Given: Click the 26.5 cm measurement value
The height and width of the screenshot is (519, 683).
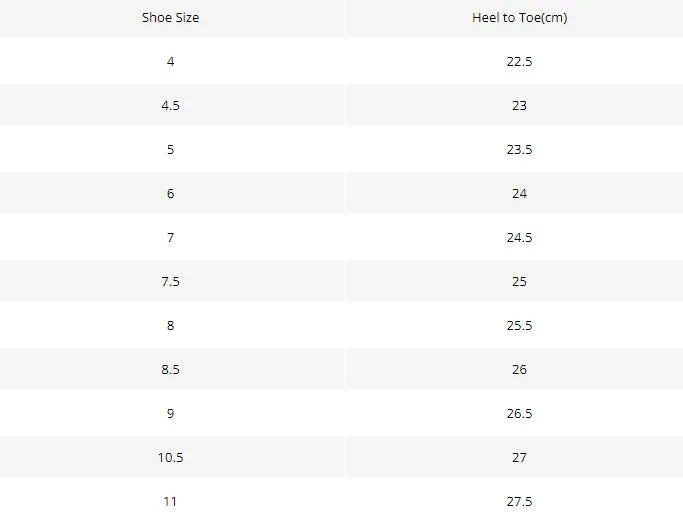Looking at the screenshot, I should click(x=519, y=414).
